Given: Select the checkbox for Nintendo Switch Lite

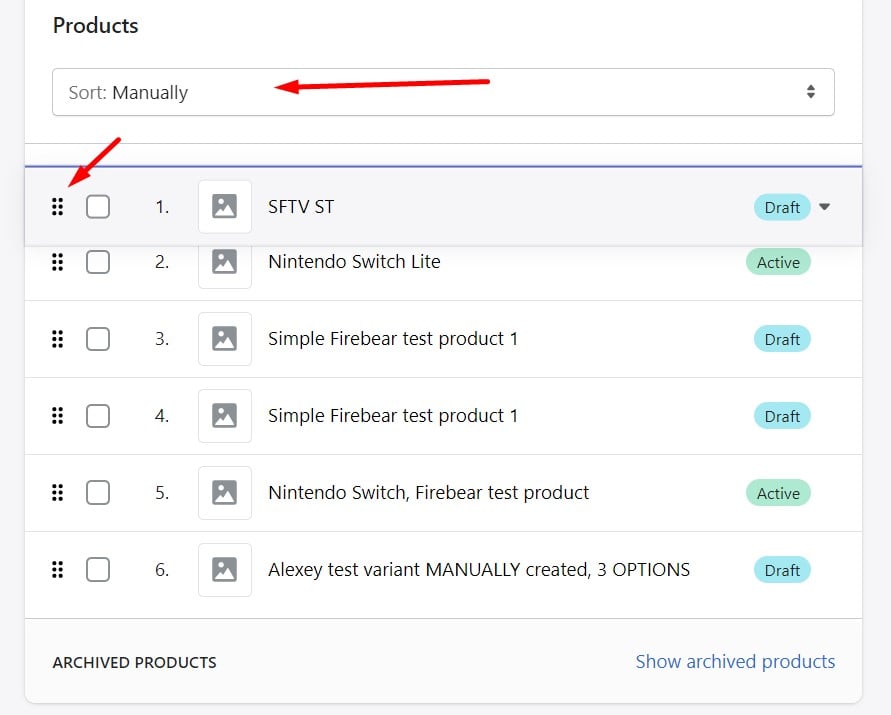Looking at the screenshot, I should tap(97, 262).
